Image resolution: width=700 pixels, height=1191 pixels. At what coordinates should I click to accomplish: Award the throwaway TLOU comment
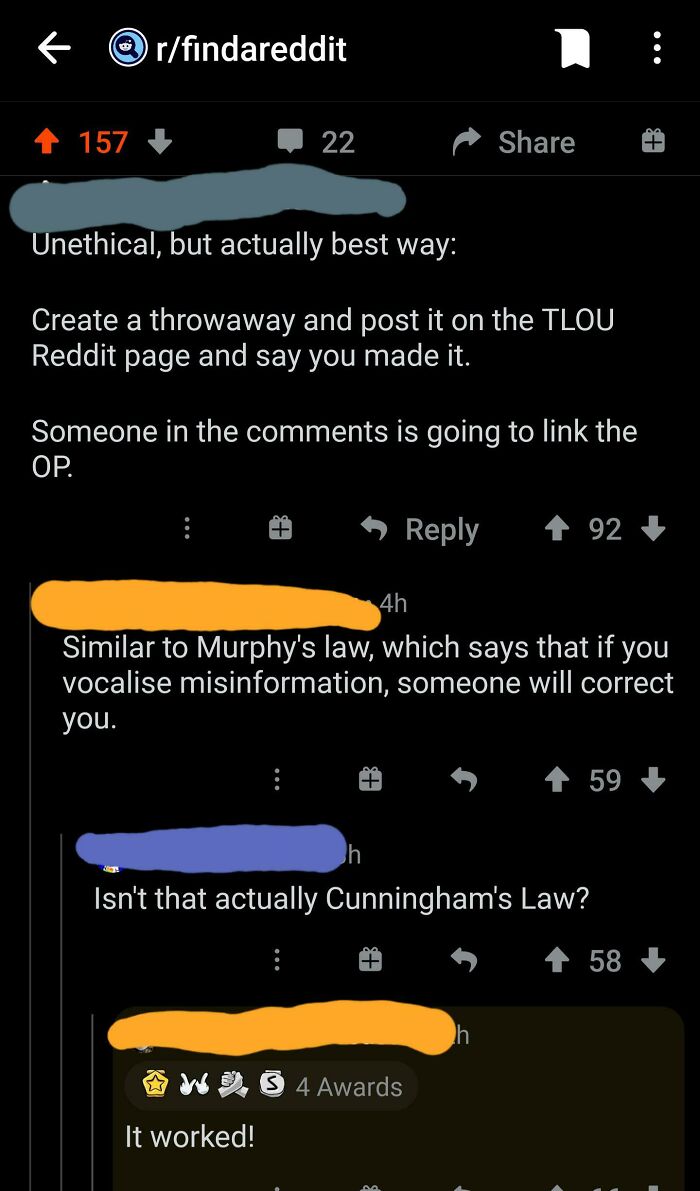tap(281, 529)
